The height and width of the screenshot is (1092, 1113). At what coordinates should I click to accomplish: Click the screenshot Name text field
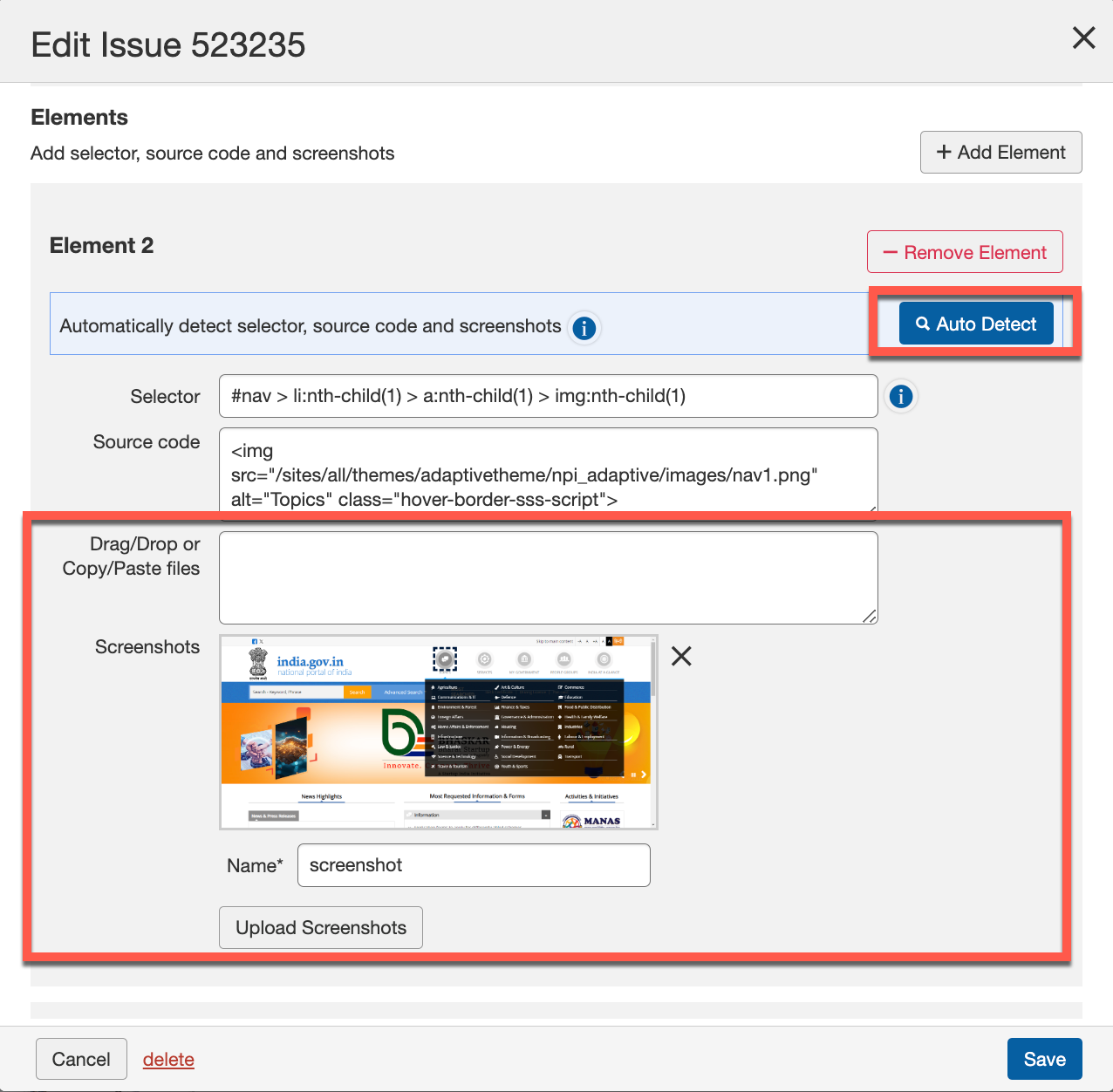[x=473, y=865]
